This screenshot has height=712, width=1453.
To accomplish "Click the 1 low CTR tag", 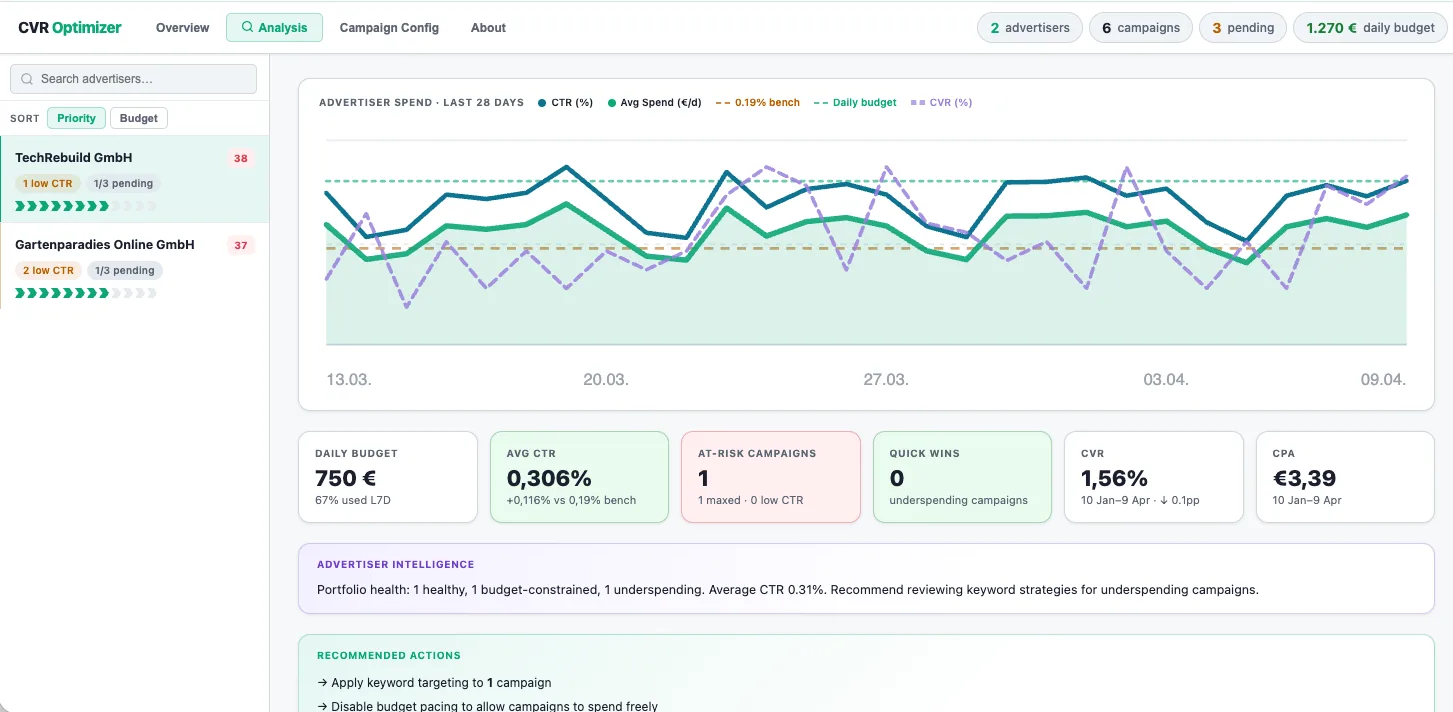I will tap(48, 184).
